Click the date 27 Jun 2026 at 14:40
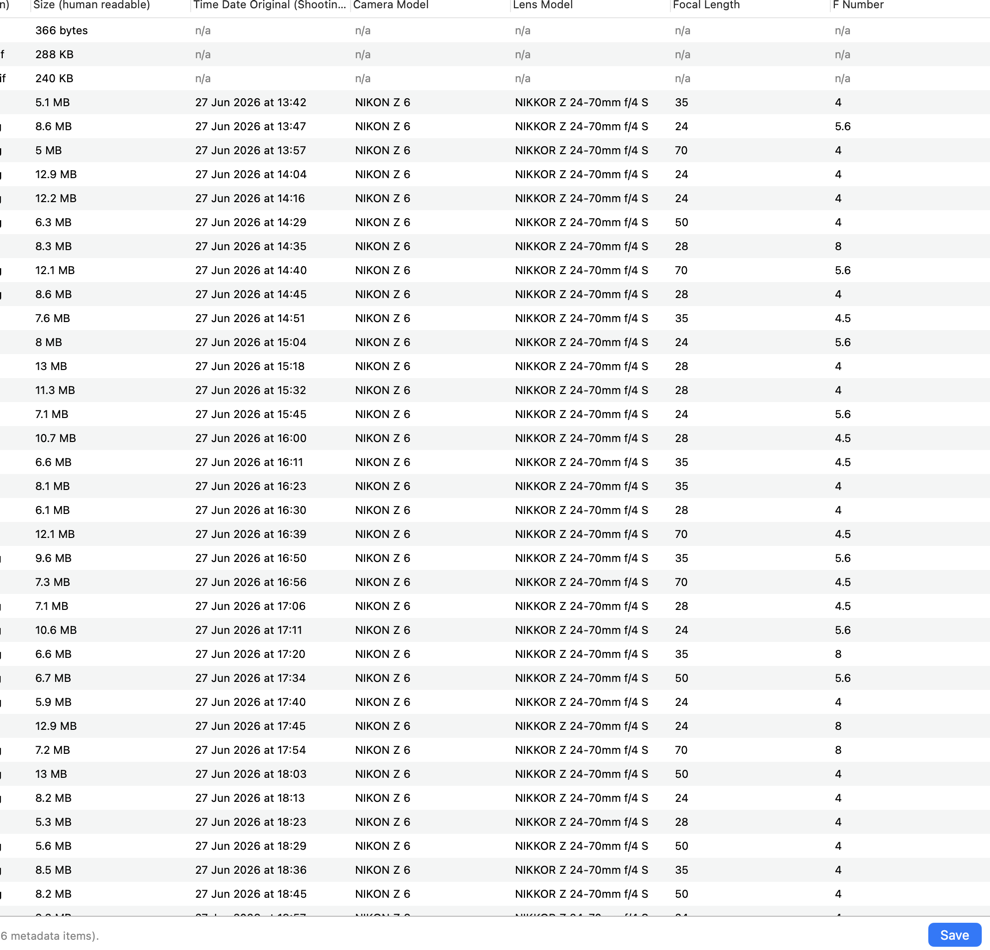 pyautogui.click(x=251, y=270)
